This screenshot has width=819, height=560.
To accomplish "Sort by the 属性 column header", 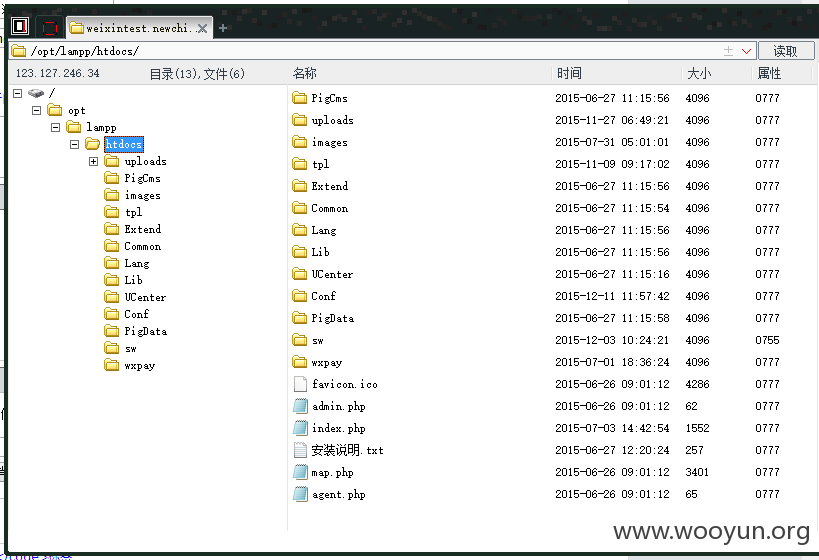I will 769,73.
